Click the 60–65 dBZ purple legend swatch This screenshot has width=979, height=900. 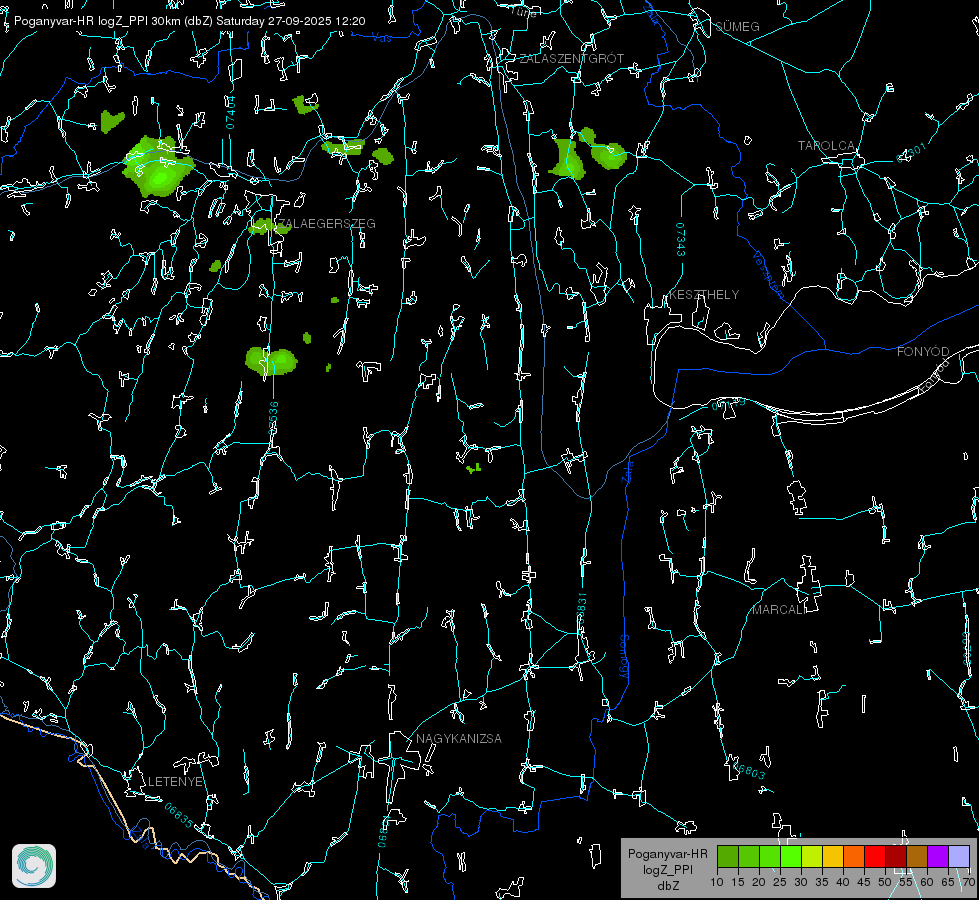938,856
